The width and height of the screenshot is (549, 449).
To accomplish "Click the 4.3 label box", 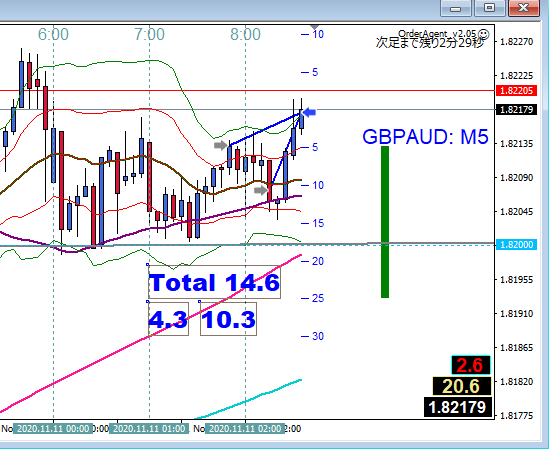I will point(168,319).
